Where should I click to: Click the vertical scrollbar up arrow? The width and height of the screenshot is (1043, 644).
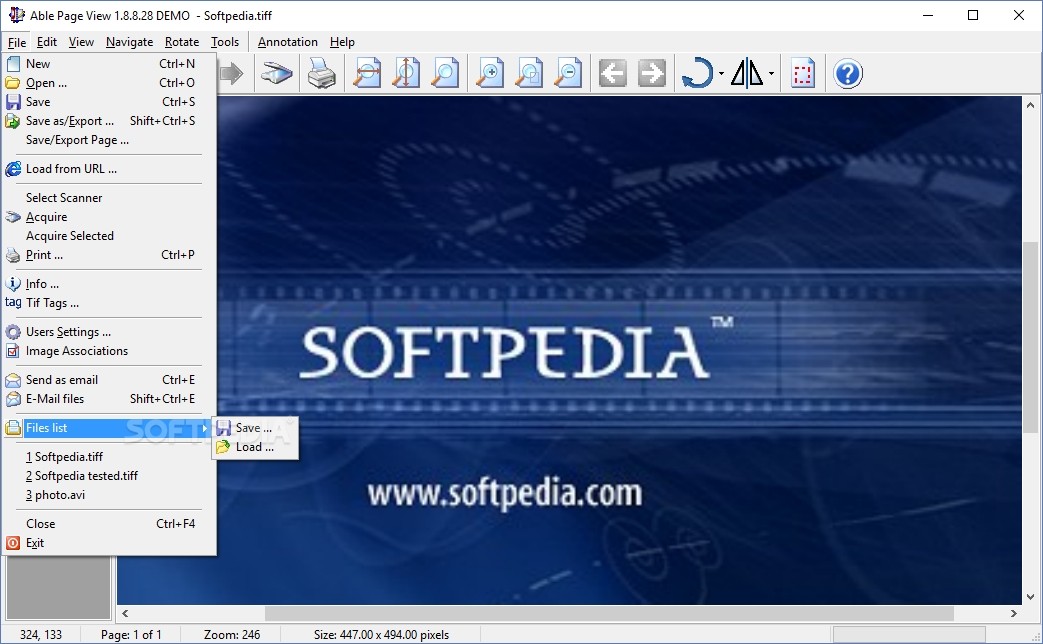click(1030, 104)
